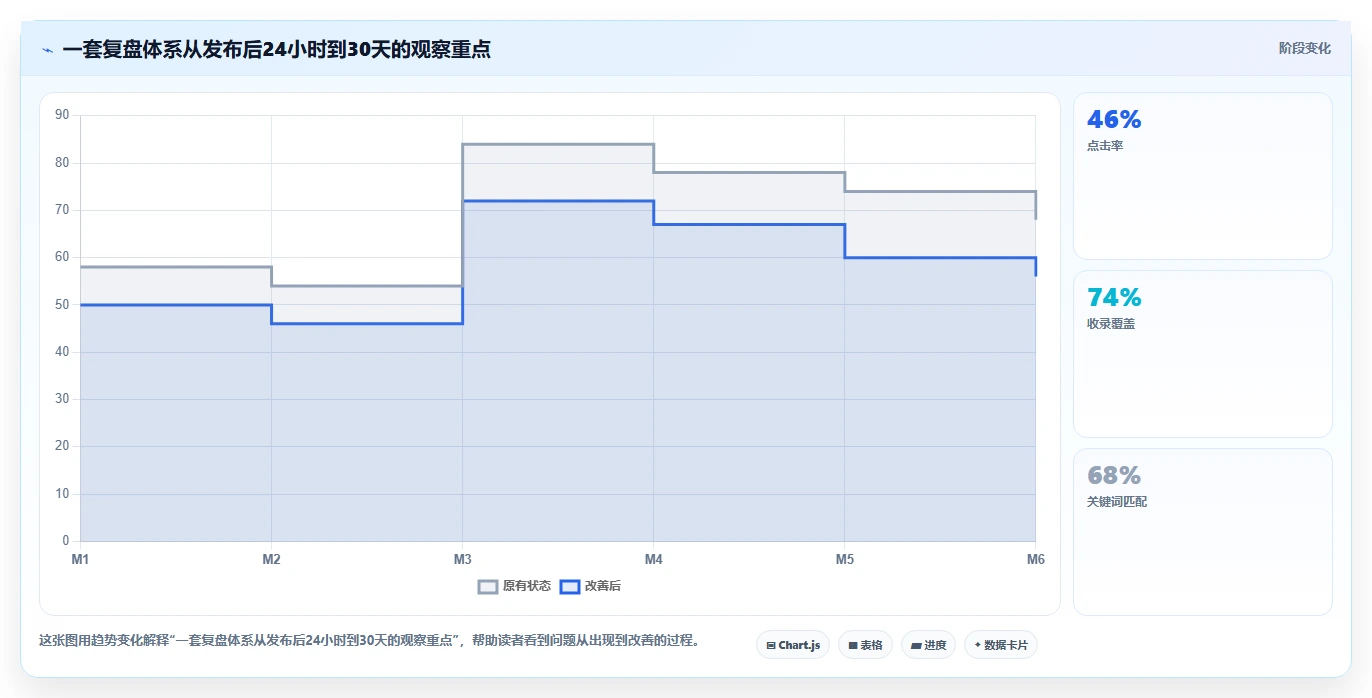
Task: Click the 点击率 caption text
Action: 1105,146
